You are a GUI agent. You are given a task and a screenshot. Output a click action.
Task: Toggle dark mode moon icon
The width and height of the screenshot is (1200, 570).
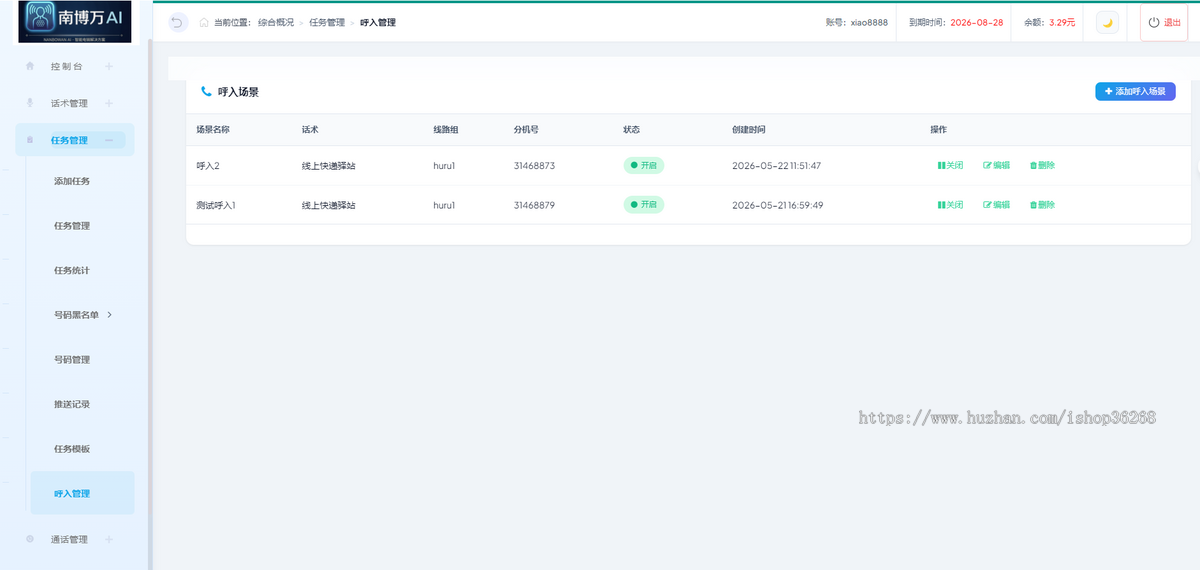[1107, 22]
